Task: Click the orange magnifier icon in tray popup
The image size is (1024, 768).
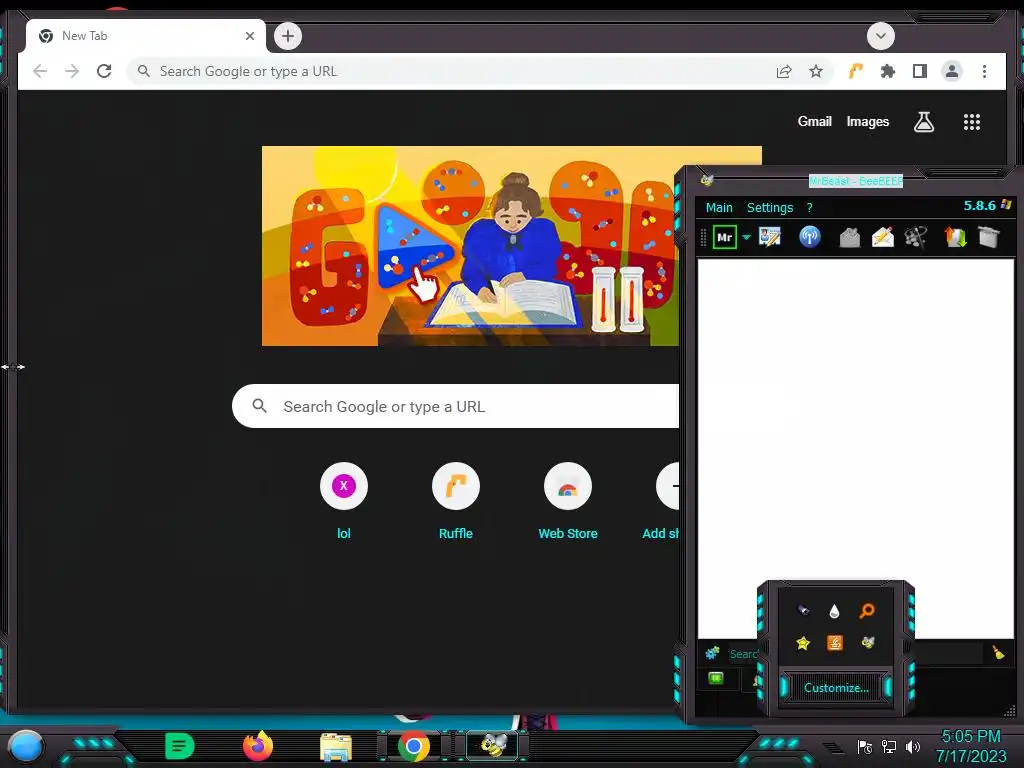Action: click(867, 611)
